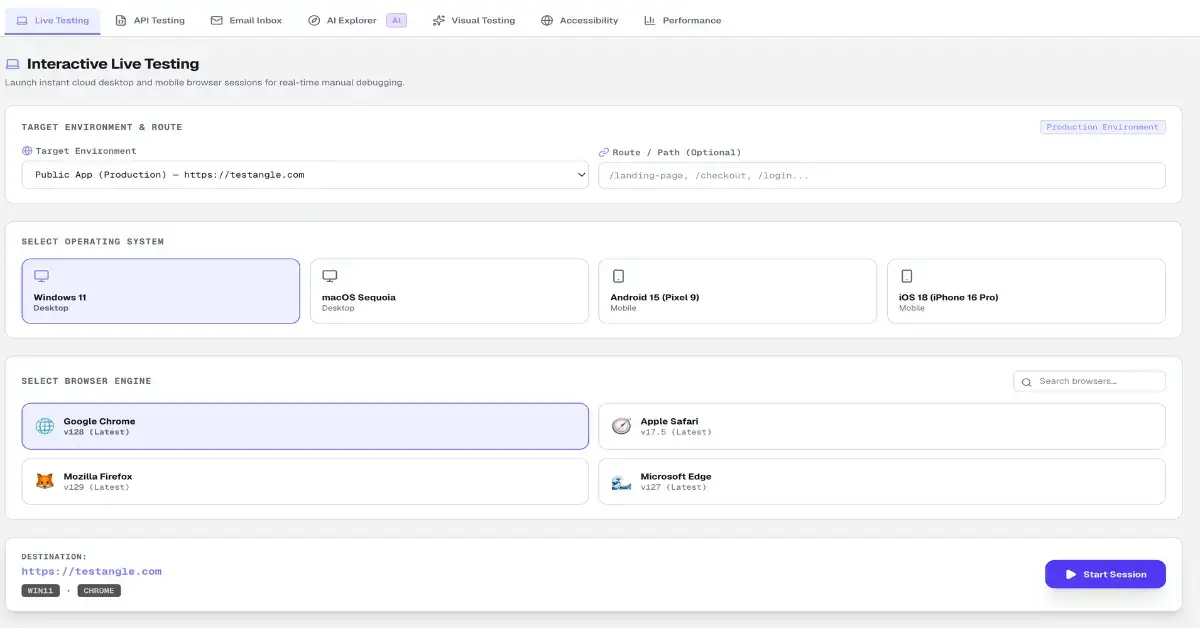Expand the Target Environment dropdown
The width and height of the screenshot is (1200, 628).
pos(305,175)
